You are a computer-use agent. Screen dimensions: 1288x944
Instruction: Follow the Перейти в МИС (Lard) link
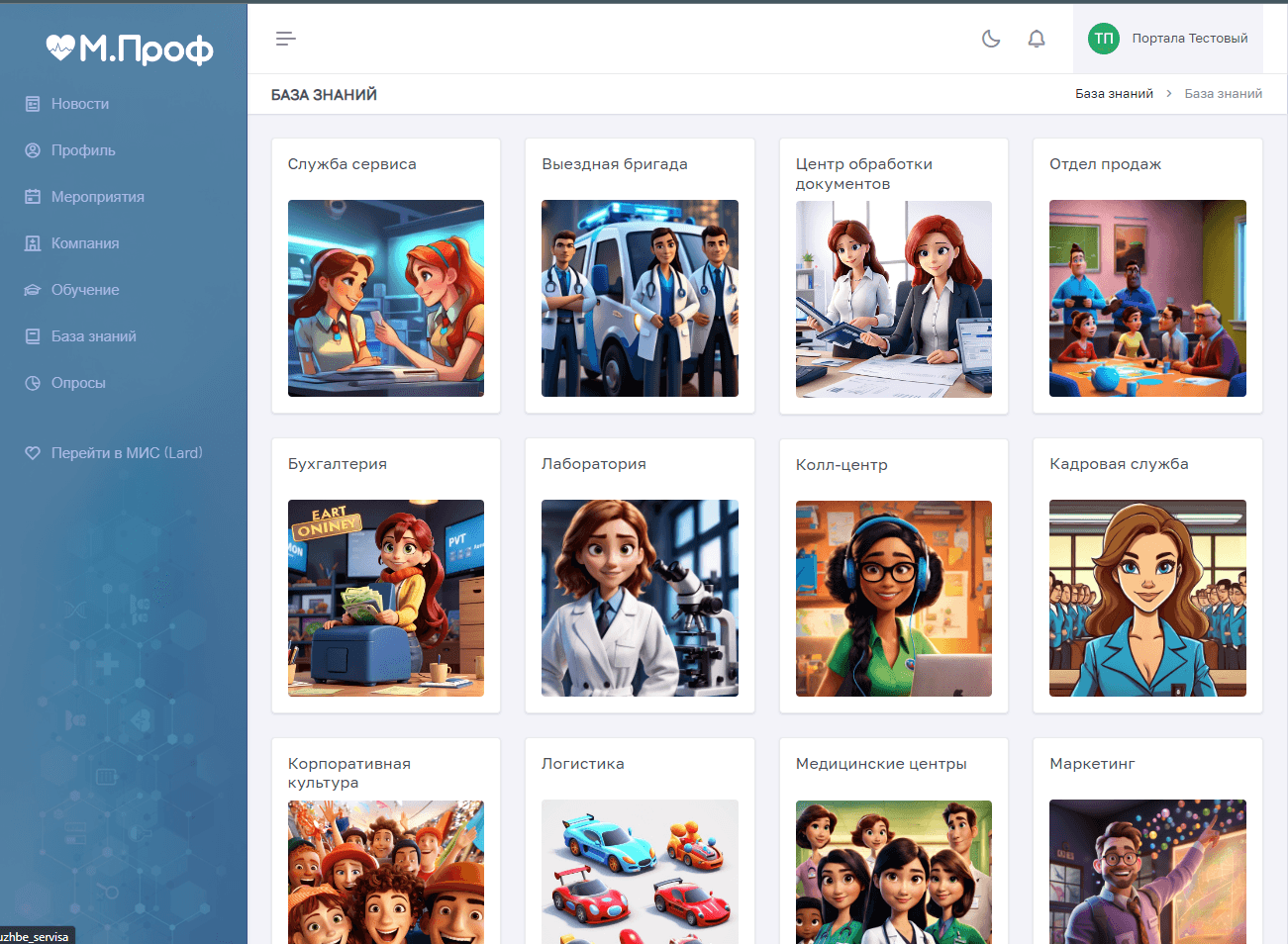pos(126,453)
